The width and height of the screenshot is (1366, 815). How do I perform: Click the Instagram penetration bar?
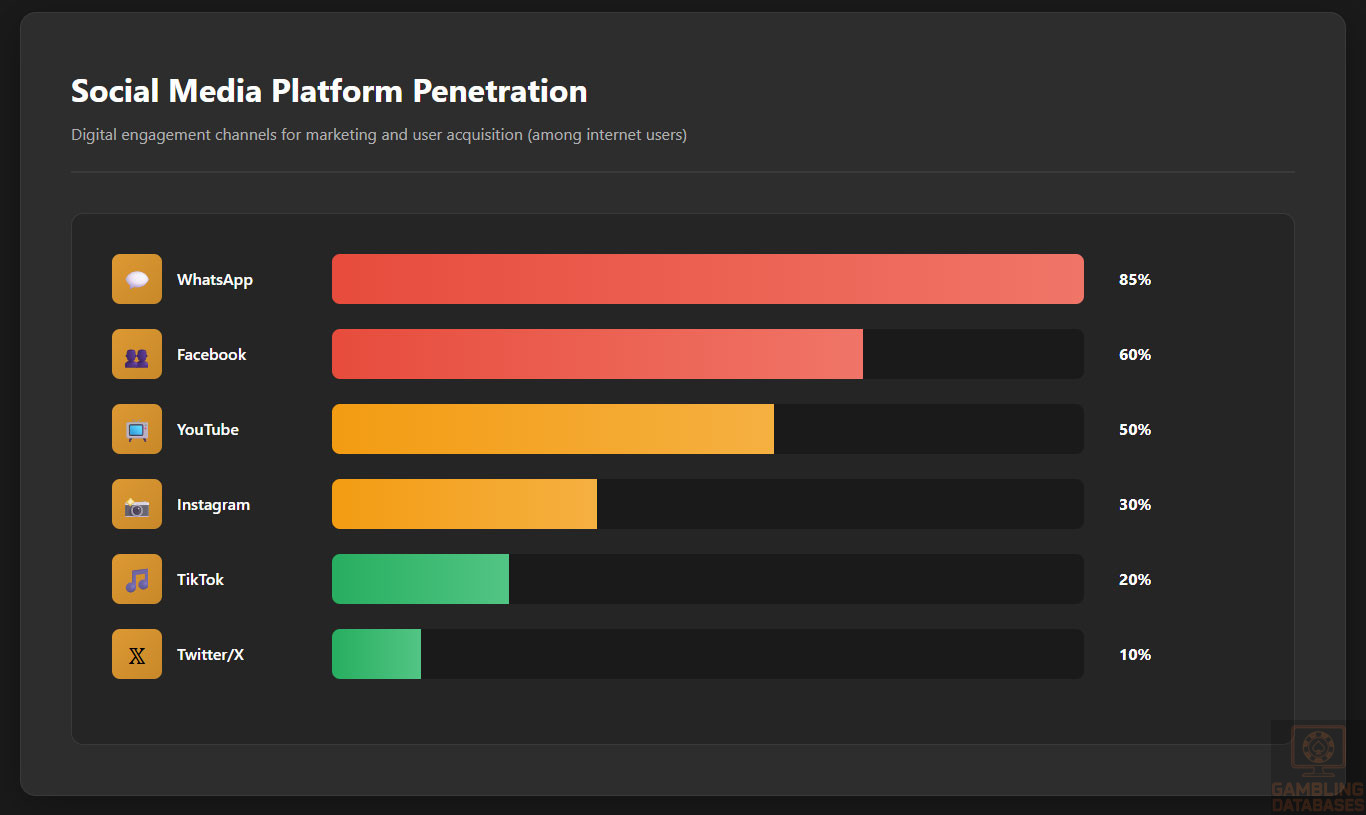pos(464,504)
